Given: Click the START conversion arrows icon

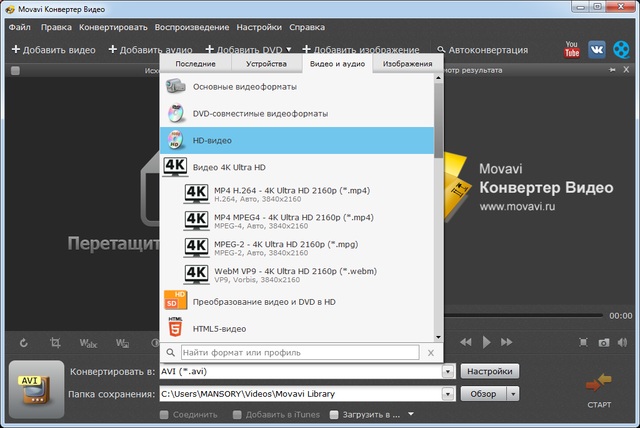Looking at the screenshot, I should tap(599, 382).
